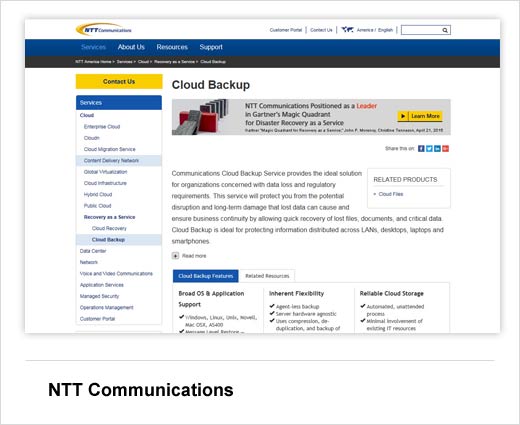
Task: Click the NTT Communications logo
Action: (x=104, y=29)
